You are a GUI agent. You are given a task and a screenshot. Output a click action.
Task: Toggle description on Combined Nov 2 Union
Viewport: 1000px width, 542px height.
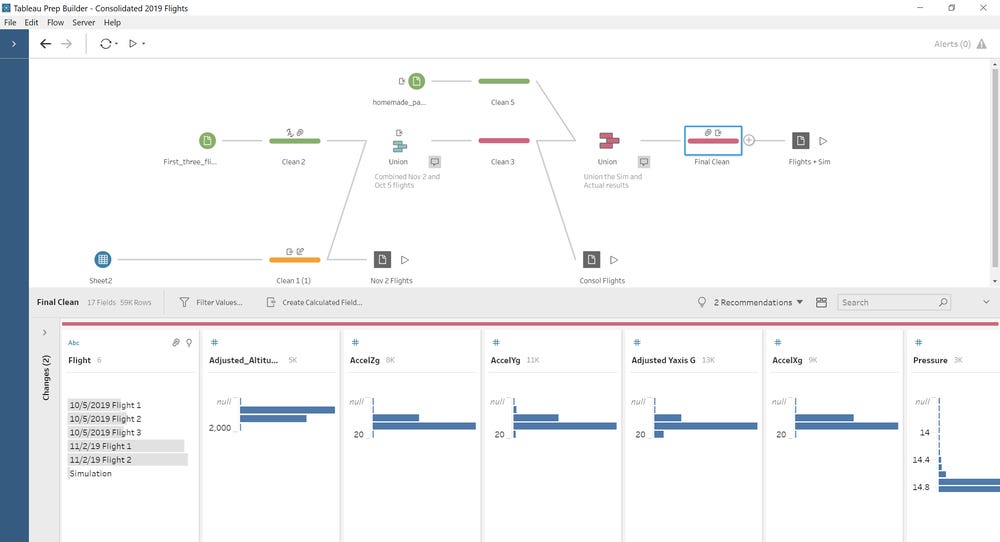point(434,162)
